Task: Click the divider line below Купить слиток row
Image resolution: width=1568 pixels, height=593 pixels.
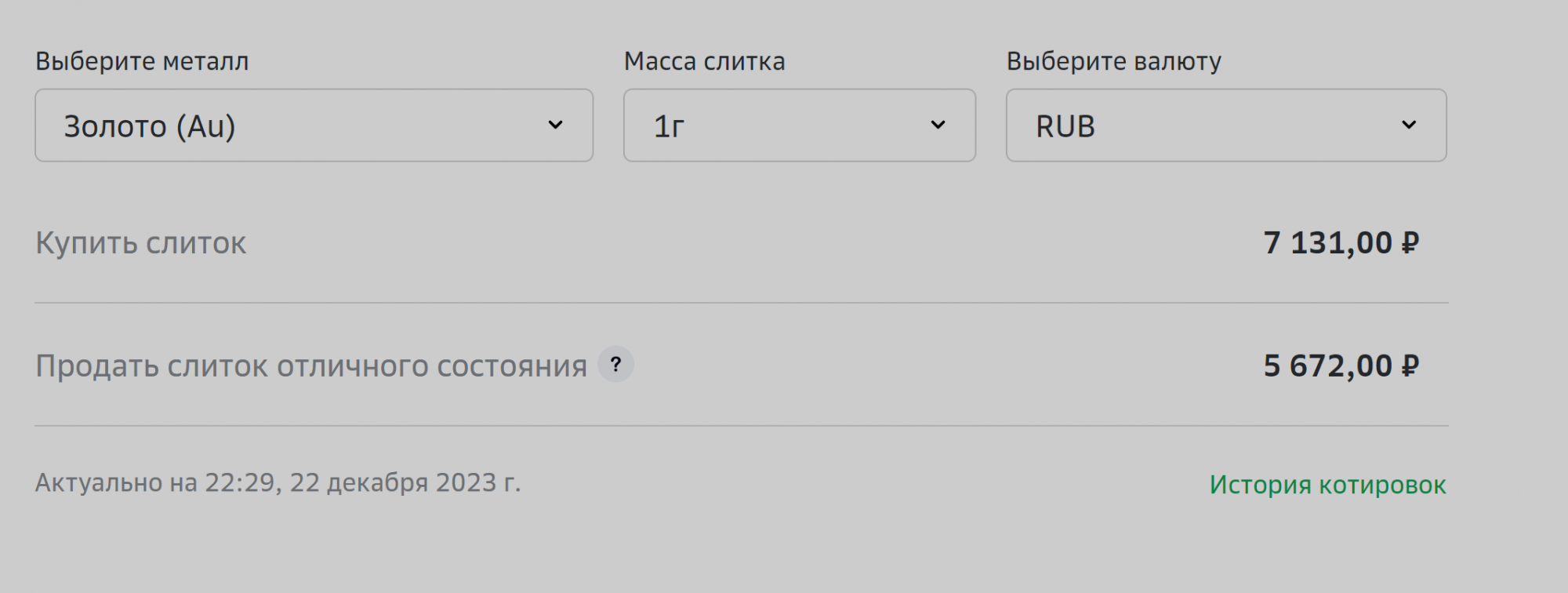Action: point(741,303)
